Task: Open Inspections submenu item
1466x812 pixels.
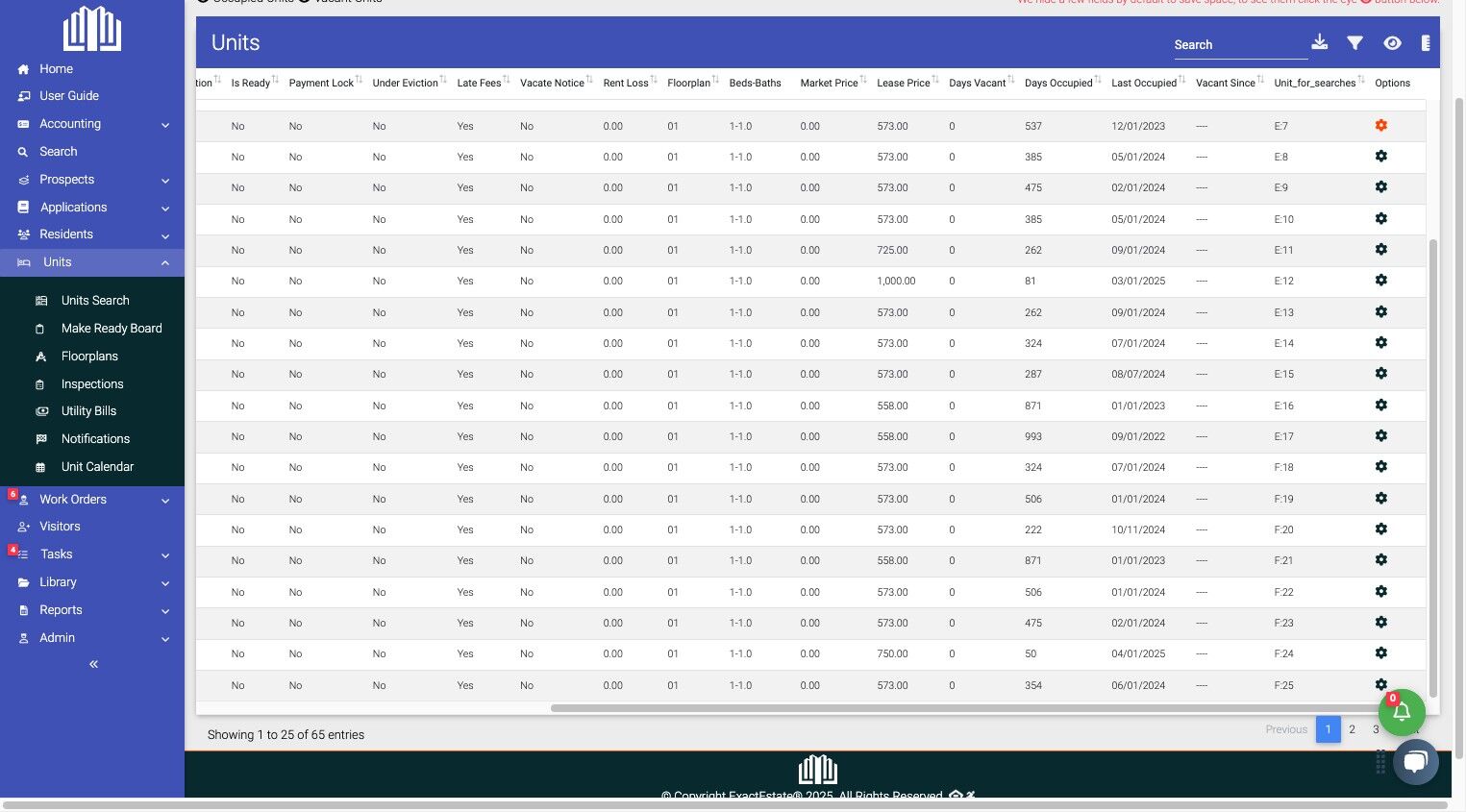Action: [91, 384]
